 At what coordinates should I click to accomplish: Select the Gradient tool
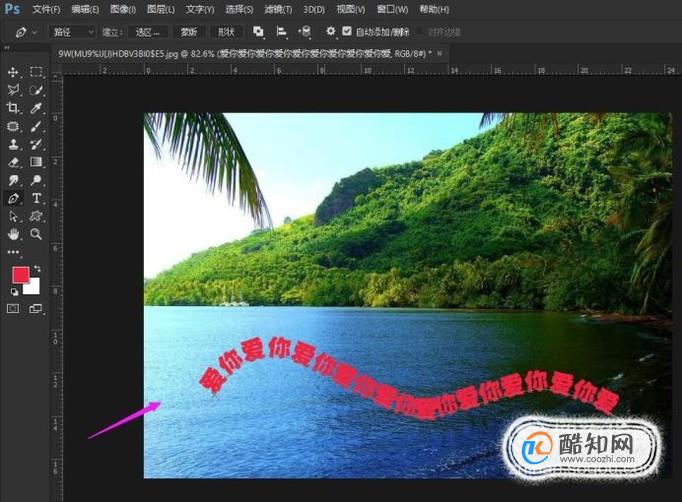36,162
